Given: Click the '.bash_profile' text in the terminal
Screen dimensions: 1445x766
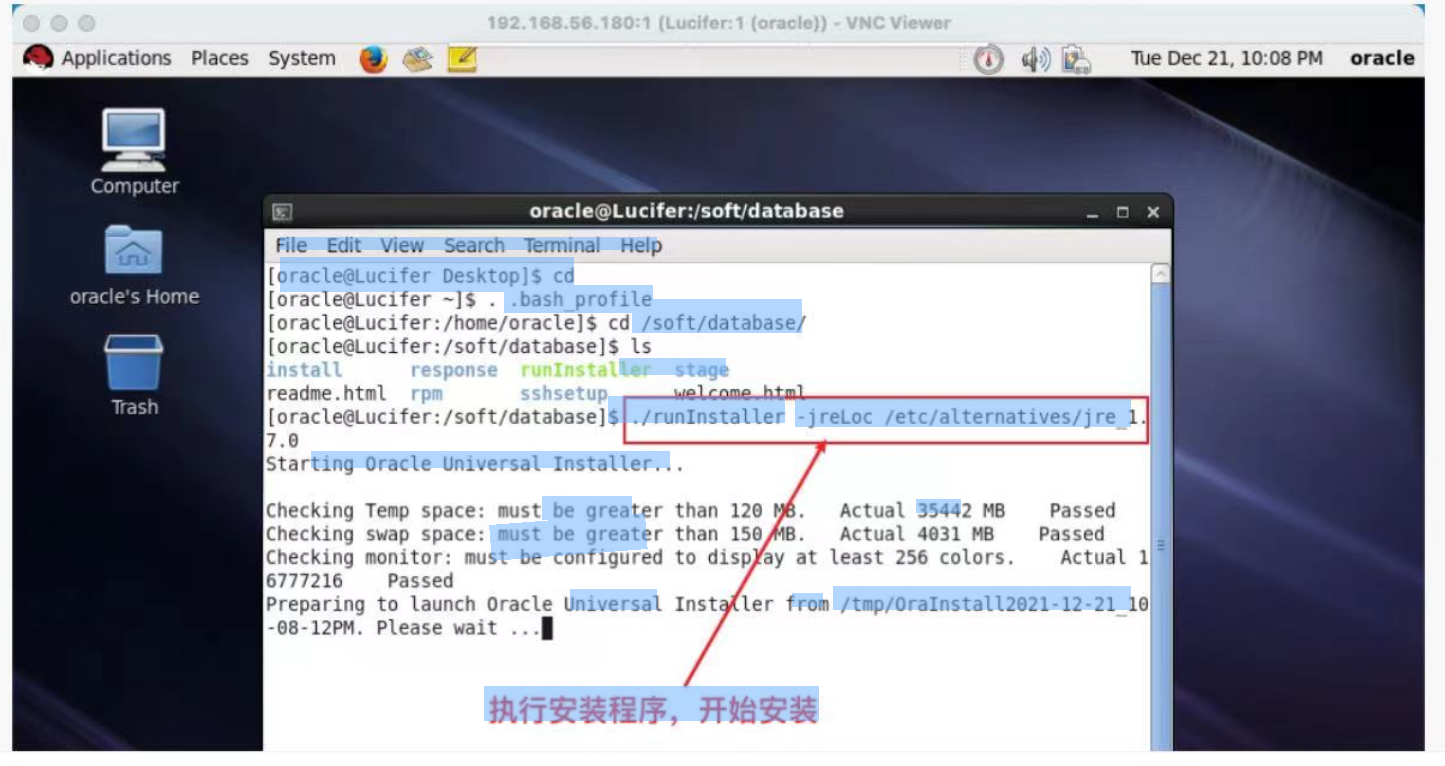Looking at the screenshot, I should click(x=581, y=299).
